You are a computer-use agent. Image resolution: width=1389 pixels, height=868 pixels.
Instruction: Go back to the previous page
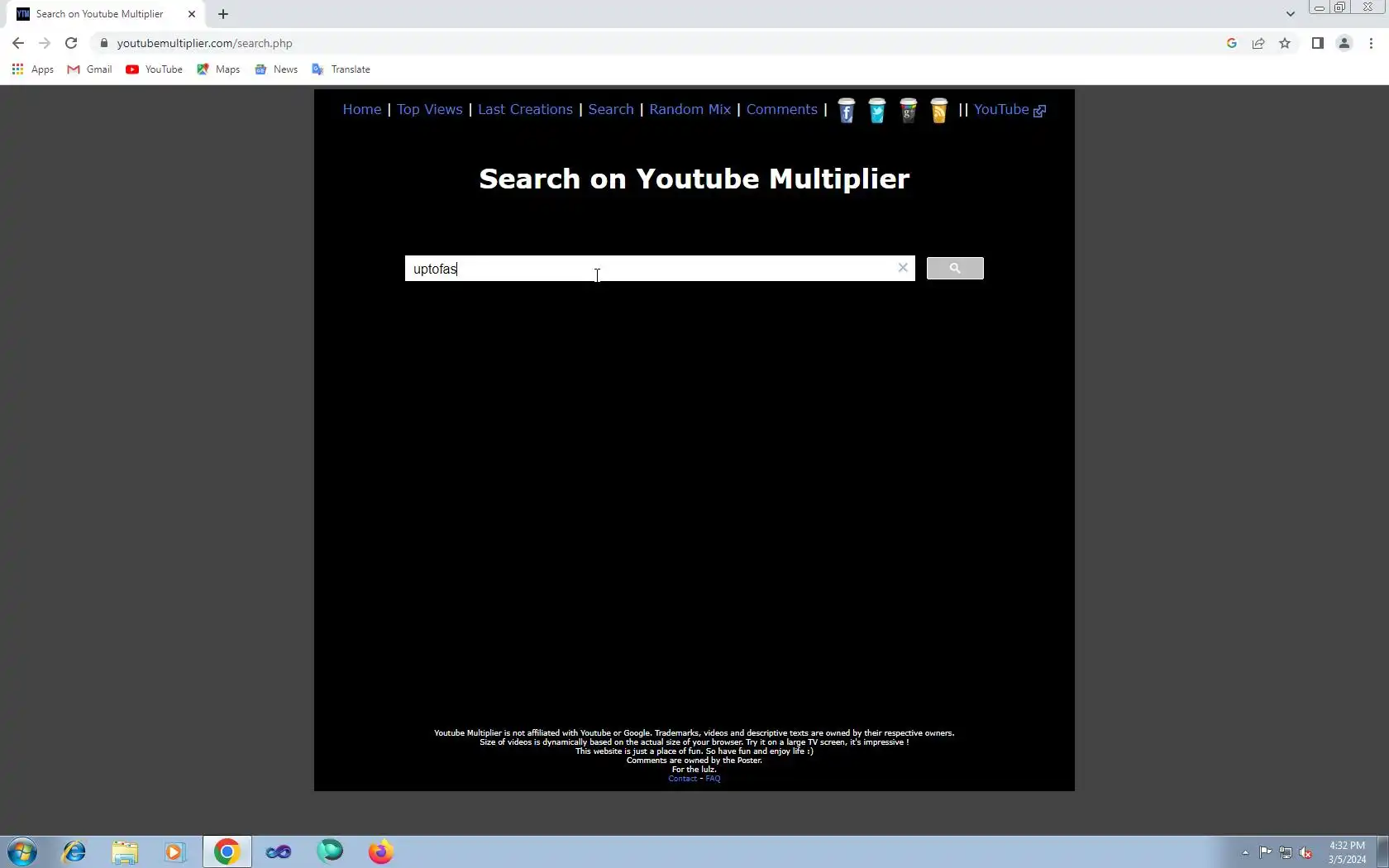(x=18, y=43)
